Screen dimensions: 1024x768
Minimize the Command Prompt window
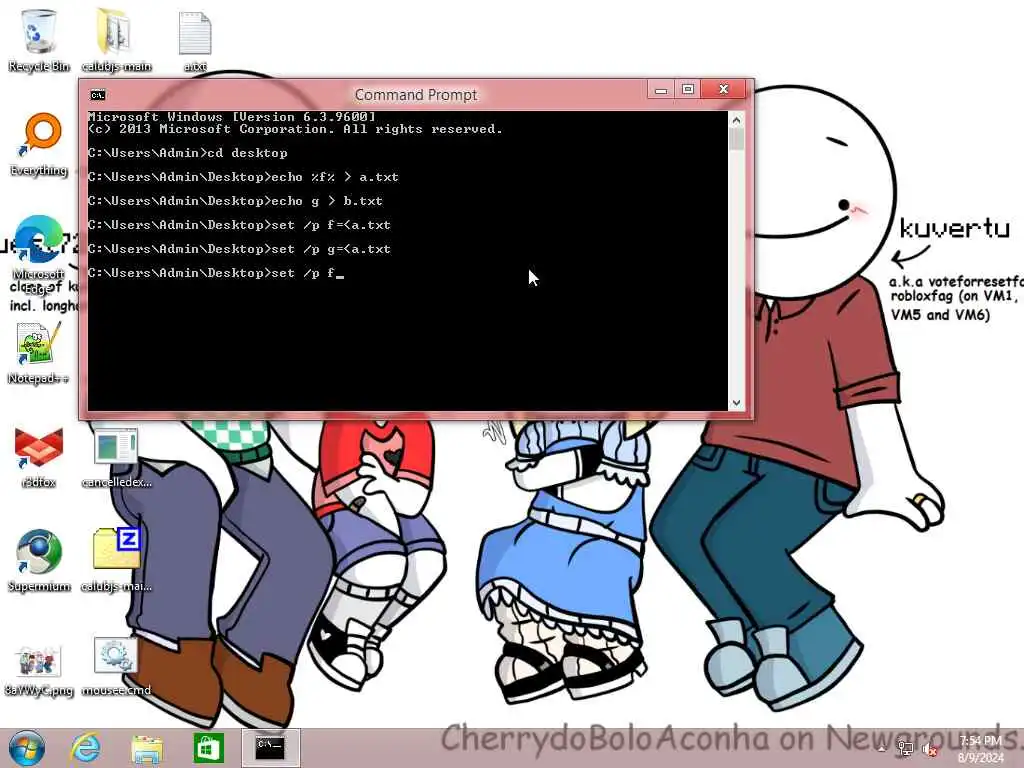click(661, 89)
